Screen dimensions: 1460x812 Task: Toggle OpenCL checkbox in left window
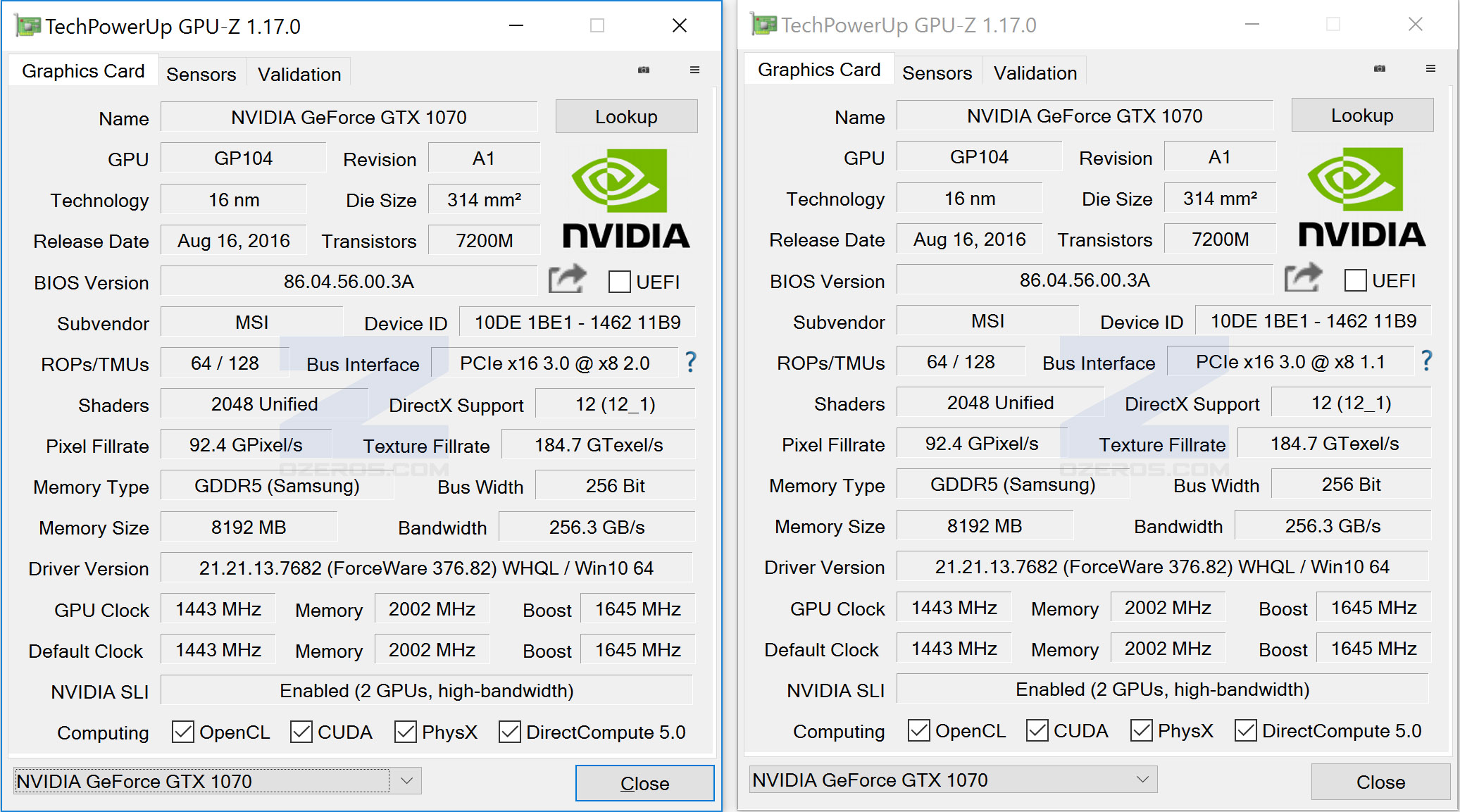(183, 732)
